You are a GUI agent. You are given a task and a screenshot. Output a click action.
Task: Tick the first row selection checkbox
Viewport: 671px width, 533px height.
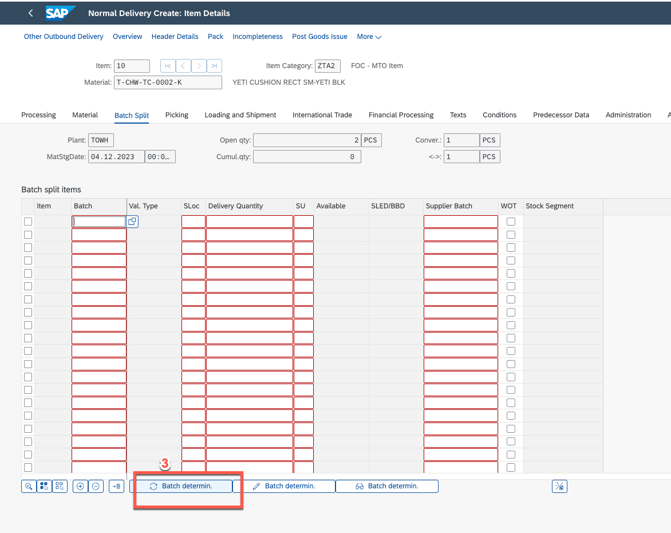[28, 222]
